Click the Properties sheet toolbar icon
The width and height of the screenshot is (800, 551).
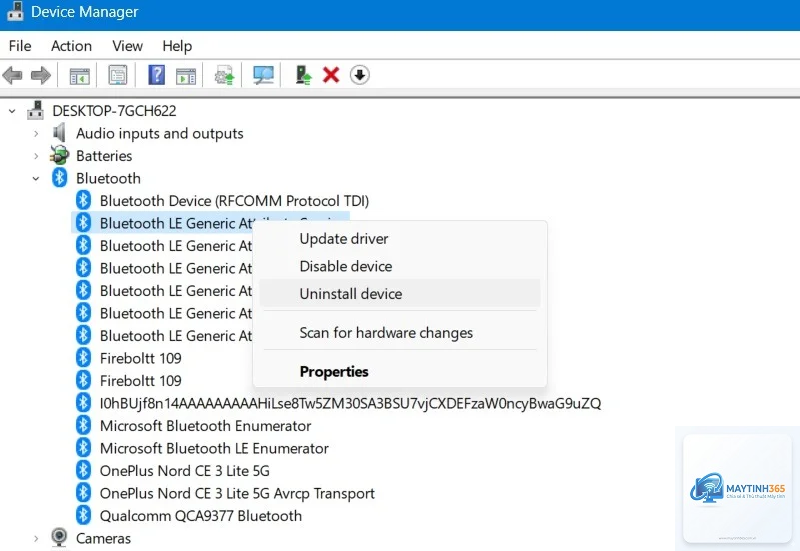point(118,76)
